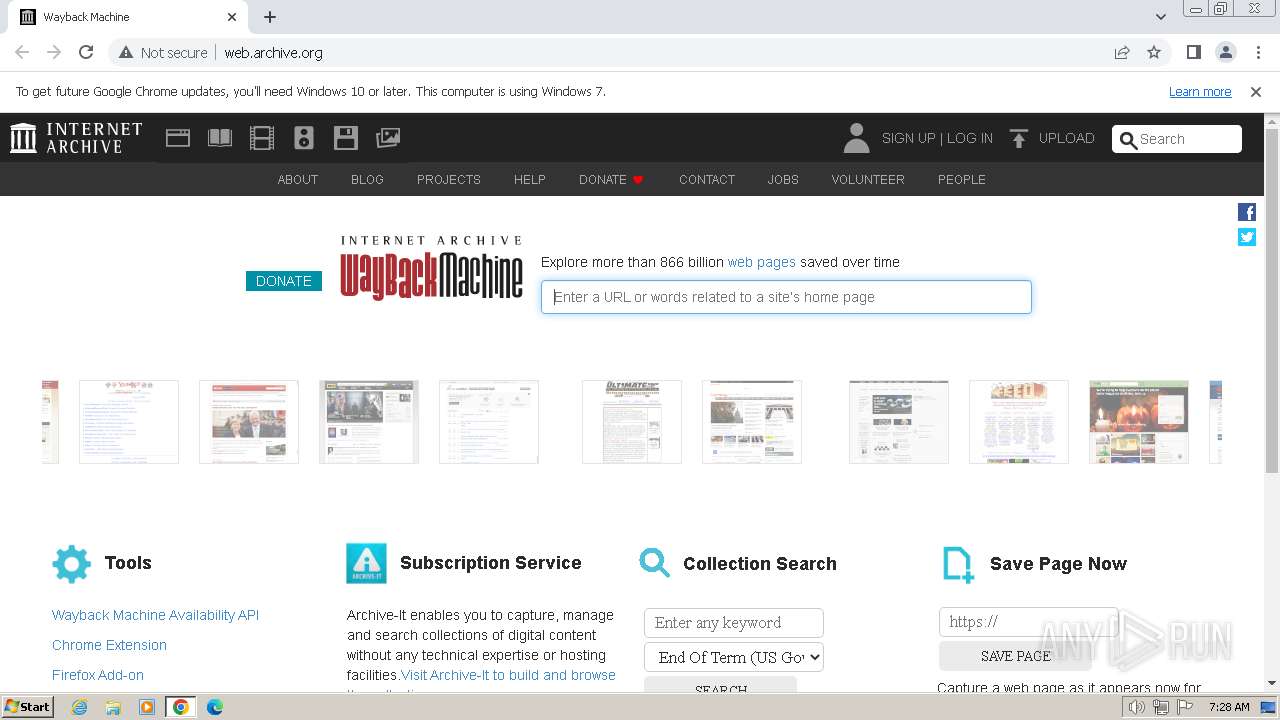Open the Firefox Add-on link
1280x720 pixels.
click(x=98, y=675)
